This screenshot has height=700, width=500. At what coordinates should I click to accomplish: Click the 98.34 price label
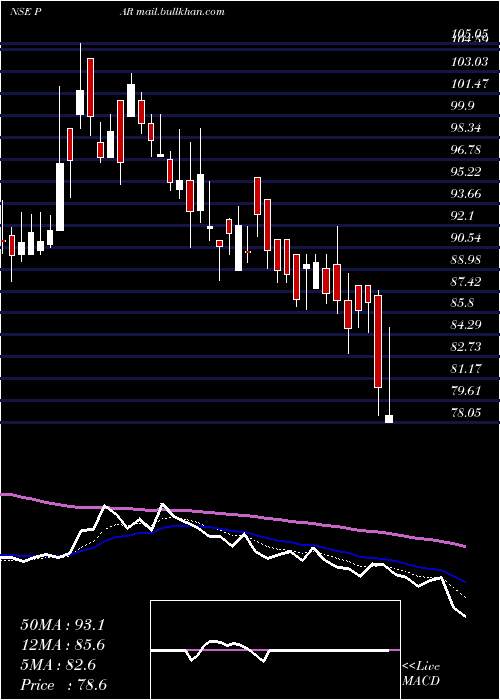point(466,128)
